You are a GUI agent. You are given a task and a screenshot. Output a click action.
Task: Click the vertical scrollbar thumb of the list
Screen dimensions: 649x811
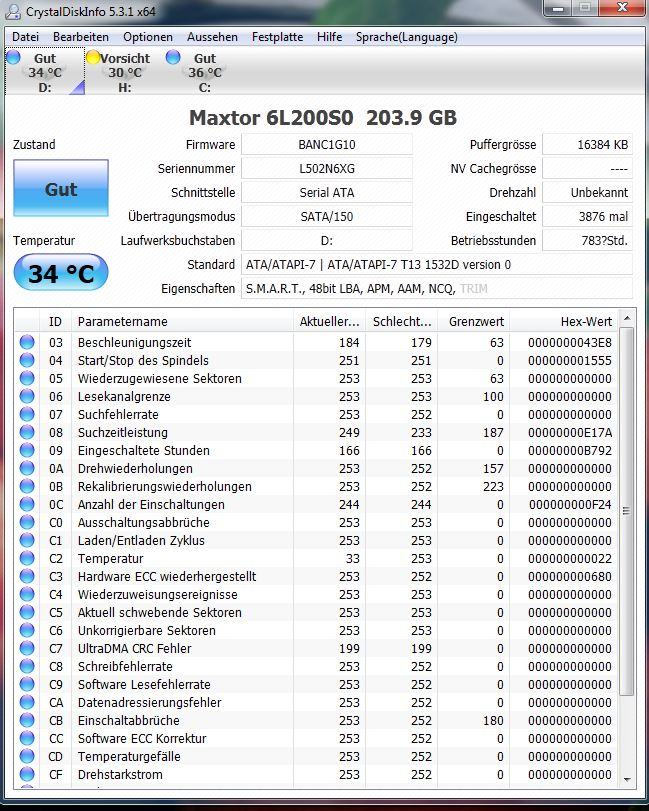pyautogui.click(x=626, y=511)
